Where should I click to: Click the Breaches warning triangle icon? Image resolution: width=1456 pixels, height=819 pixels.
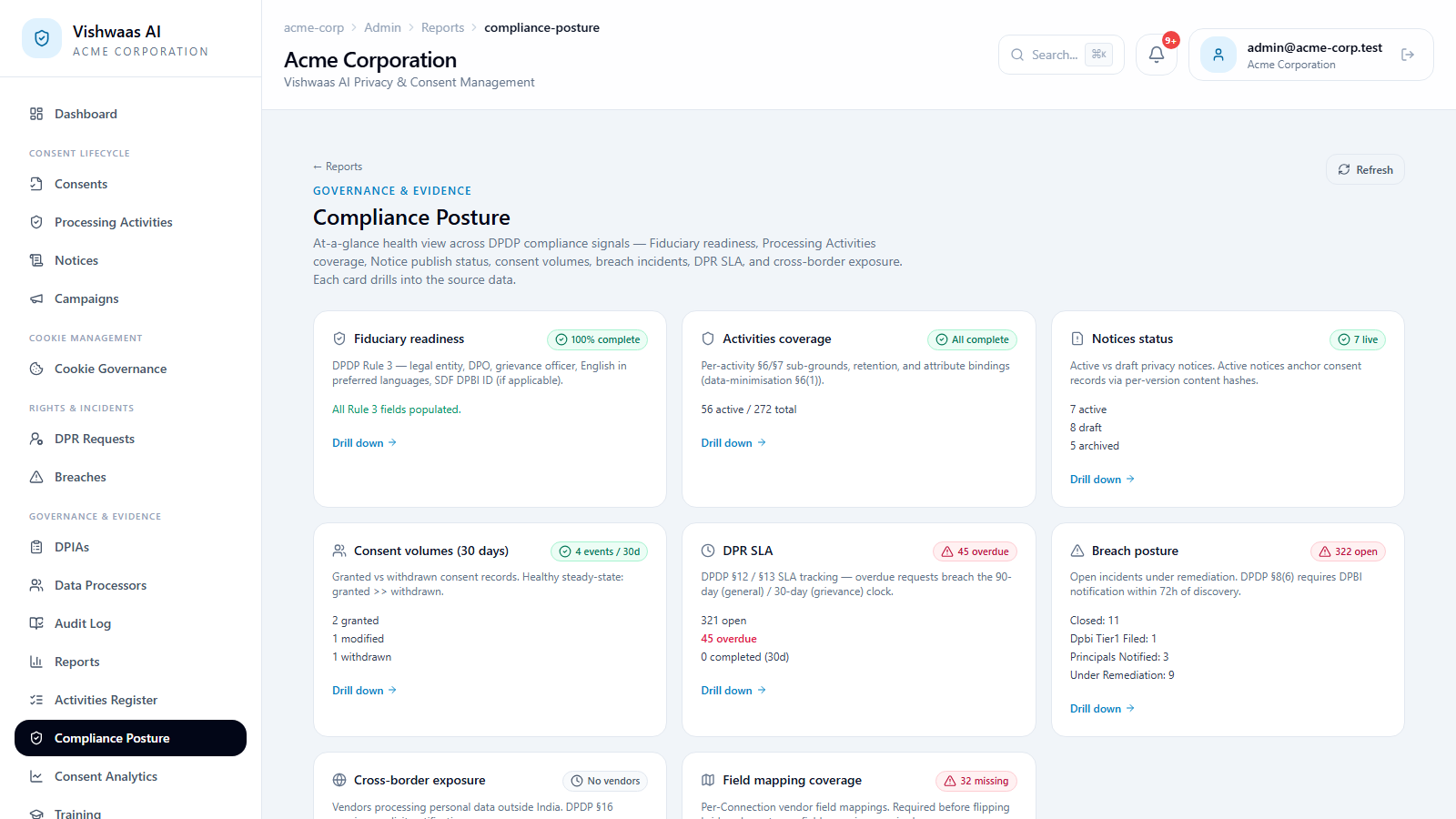[x=36, y=477]
